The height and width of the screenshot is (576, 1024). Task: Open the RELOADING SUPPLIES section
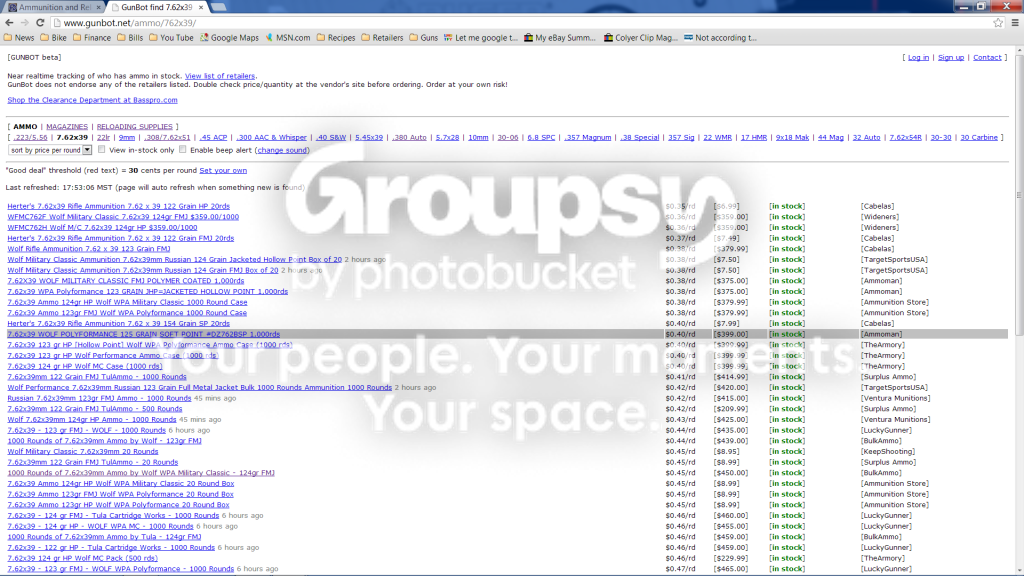[x=135, y=127]
